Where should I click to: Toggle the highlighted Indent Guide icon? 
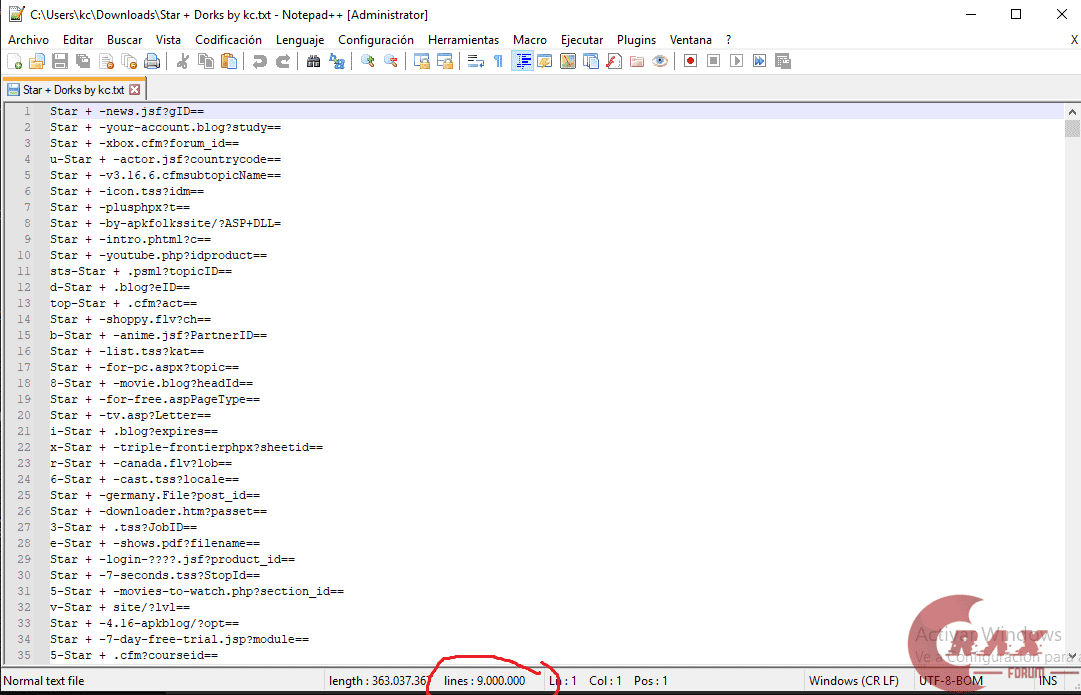point(522,61)
